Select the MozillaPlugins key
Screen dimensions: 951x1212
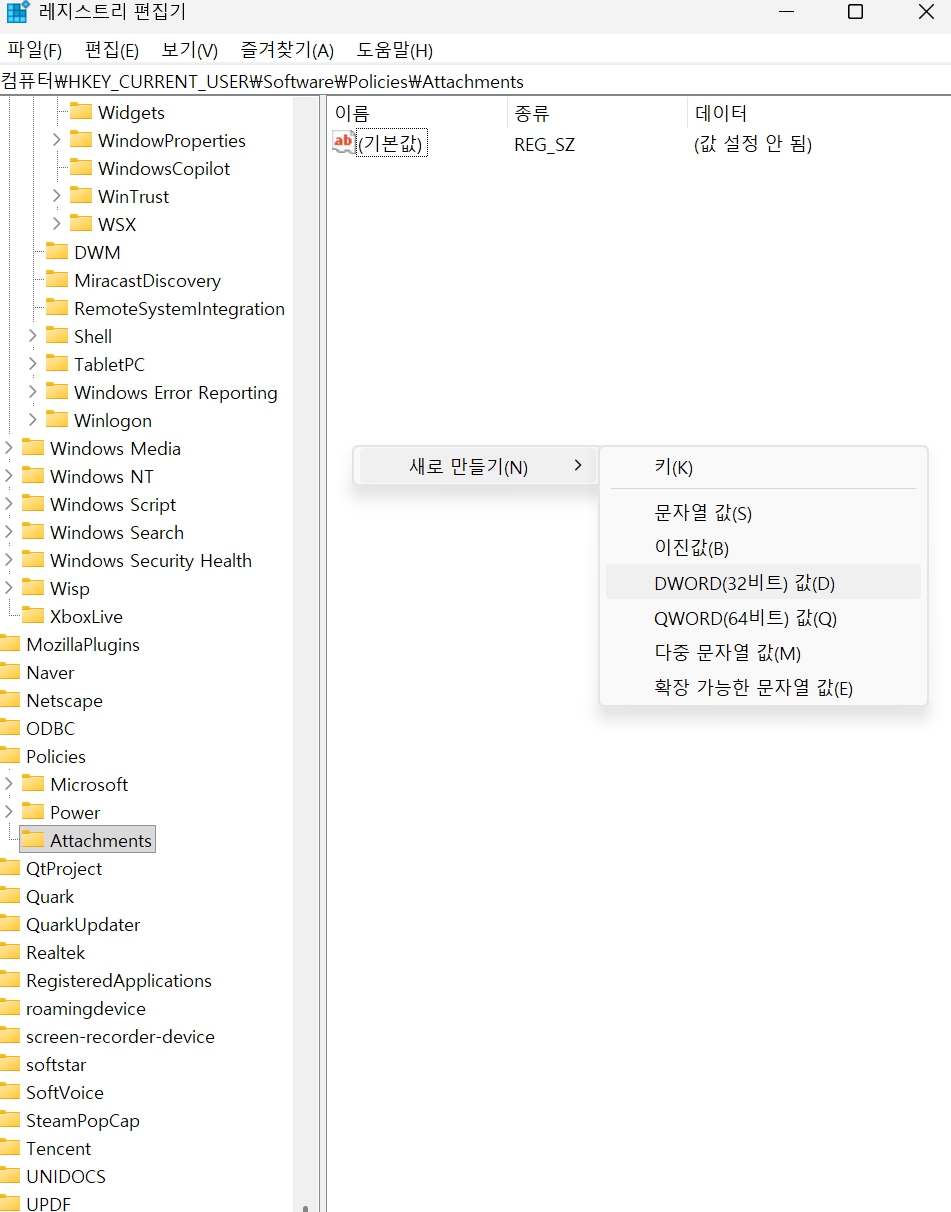pos(82,644)
